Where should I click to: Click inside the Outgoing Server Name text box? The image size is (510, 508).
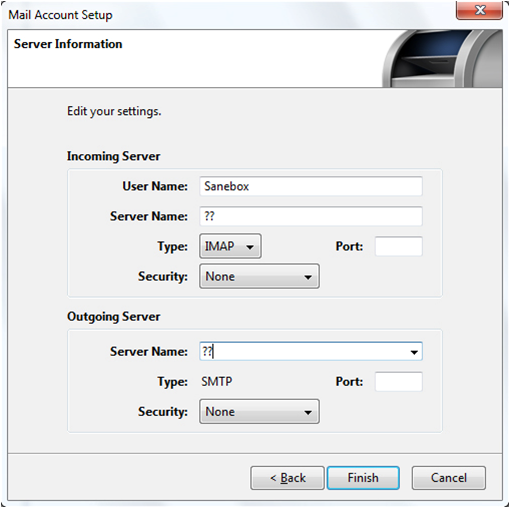303,351
